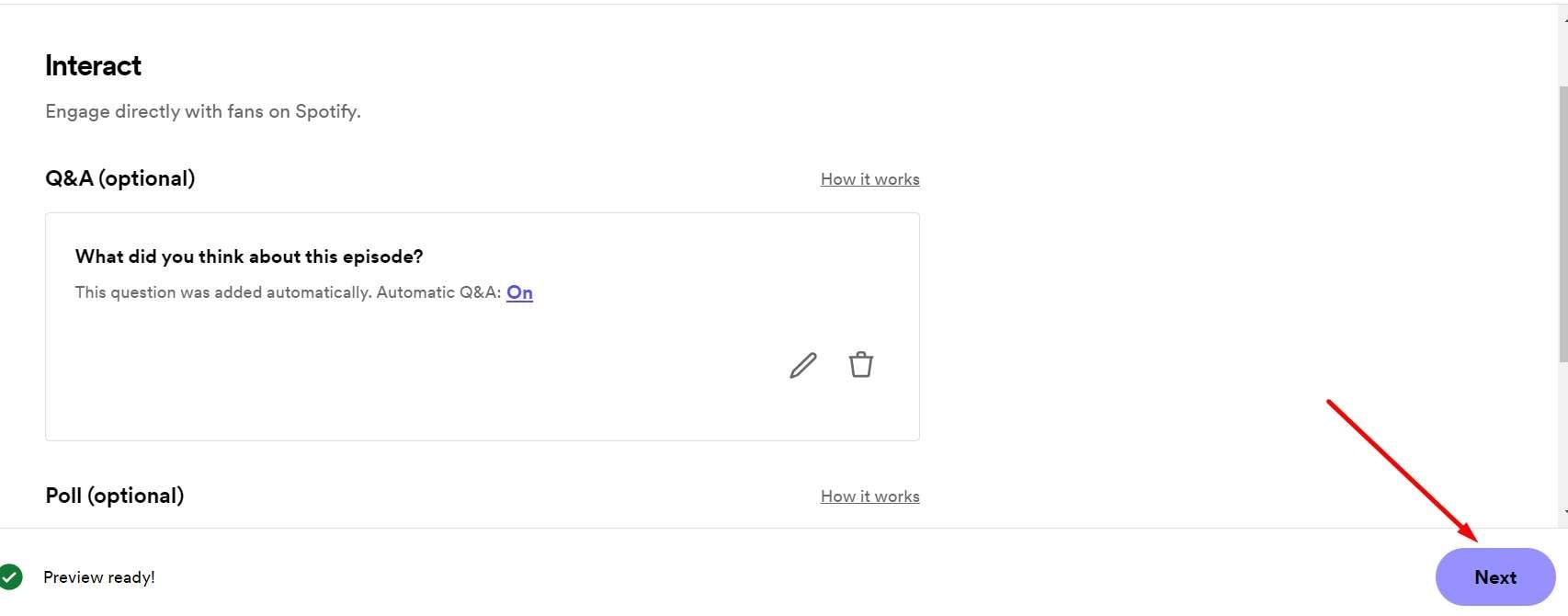The image size is (1568, 616).
Task: Delete the Q&A question with trash icon
Action: (861, 365)
